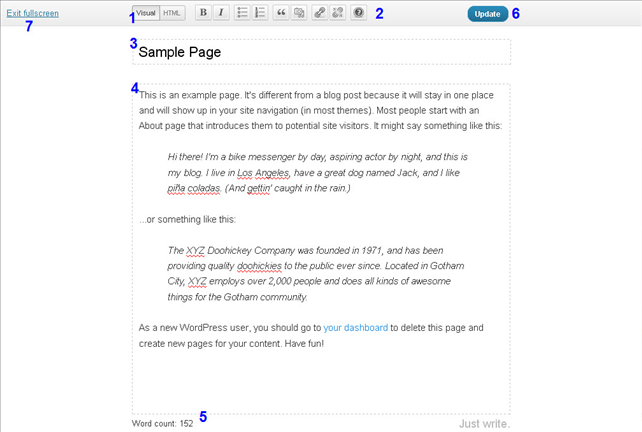Place cursor in 'This is an example page' paragraph
The height and width of the screenshot is (432, 642).
[x=320, y=111]
